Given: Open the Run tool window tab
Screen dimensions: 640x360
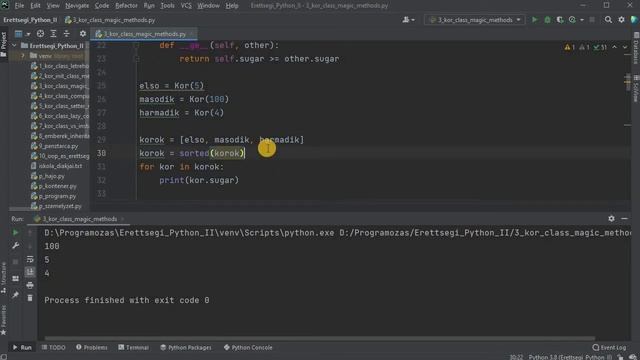Looking at the screenshot, I should point(22,348).
